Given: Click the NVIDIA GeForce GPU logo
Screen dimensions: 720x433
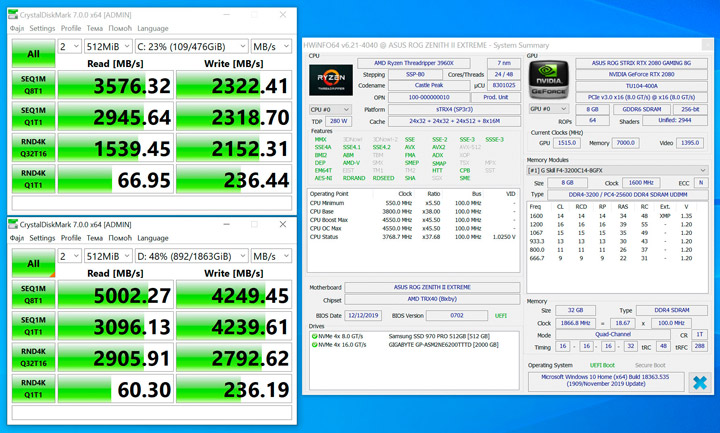Looking at the screenshot, I should [x=549, y=80].
